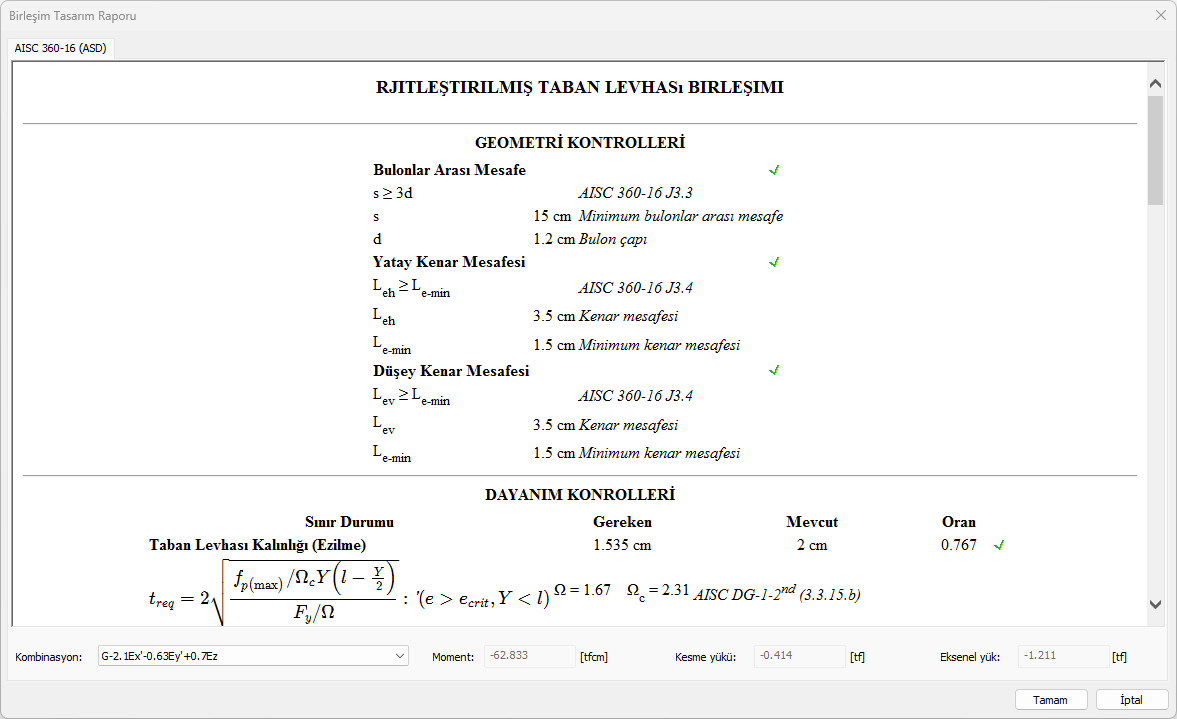The height and width of the screenshot is (719, 1177).
Task: Click the text Yatay Kenar Mesafesi
Action: click(x=449, y=262)
